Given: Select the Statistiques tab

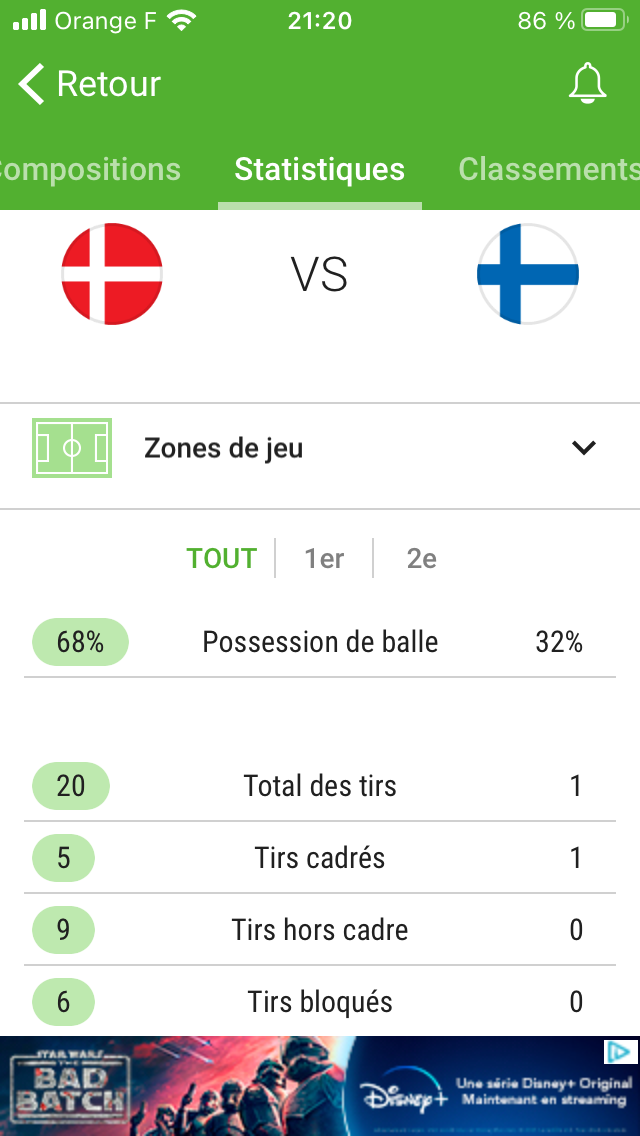Looking at the screenshot, I should coord(320,170).
